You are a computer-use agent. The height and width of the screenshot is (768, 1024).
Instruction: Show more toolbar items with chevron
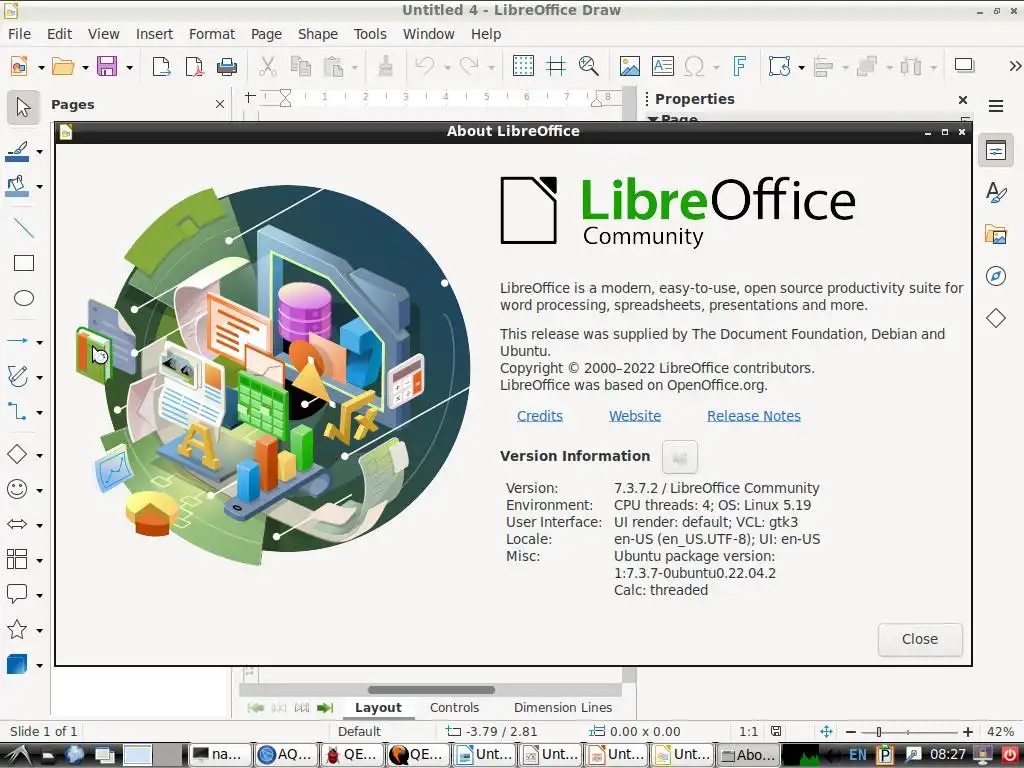1014,66
